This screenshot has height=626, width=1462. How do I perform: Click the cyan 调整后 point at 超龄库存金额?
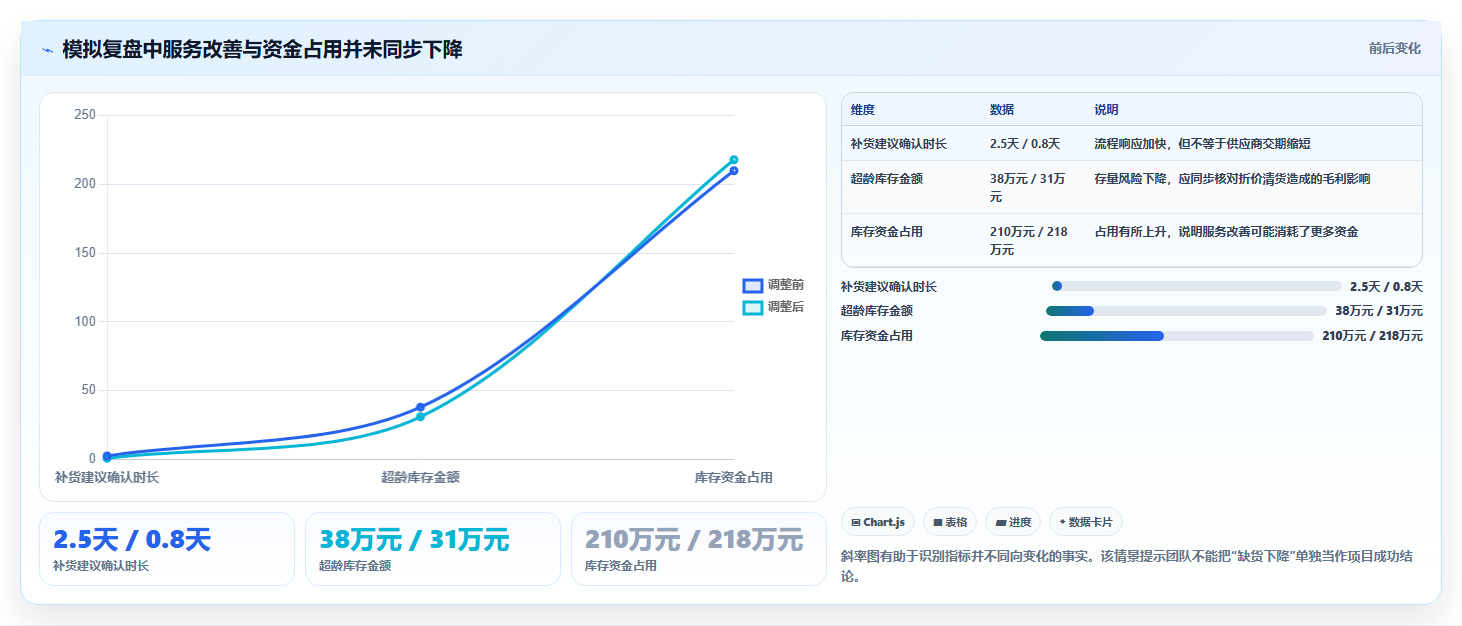click(420, 417)
